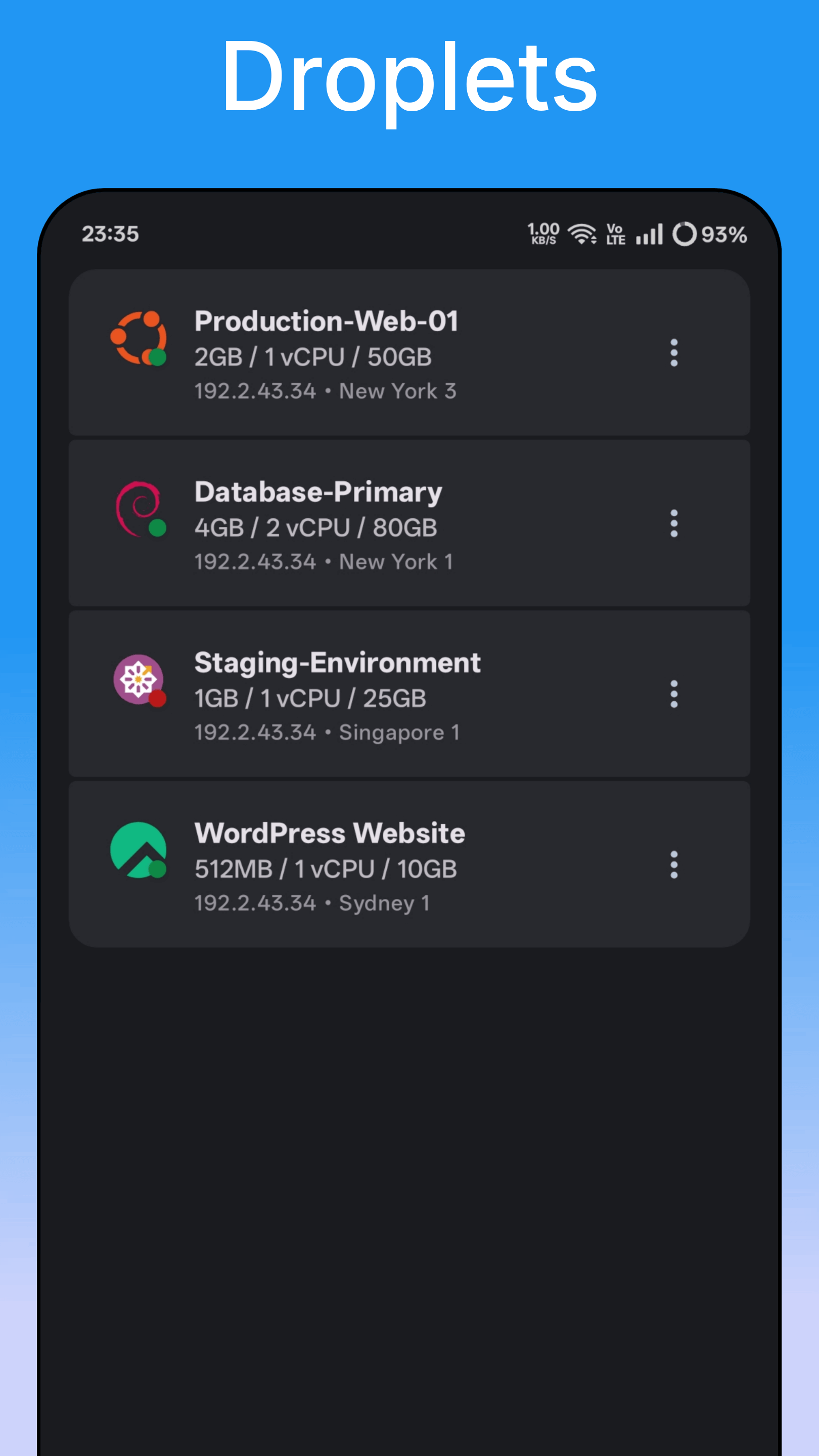
Task: Click the CentOS logo on Staging-Environment
Action: tap(138, 679)
